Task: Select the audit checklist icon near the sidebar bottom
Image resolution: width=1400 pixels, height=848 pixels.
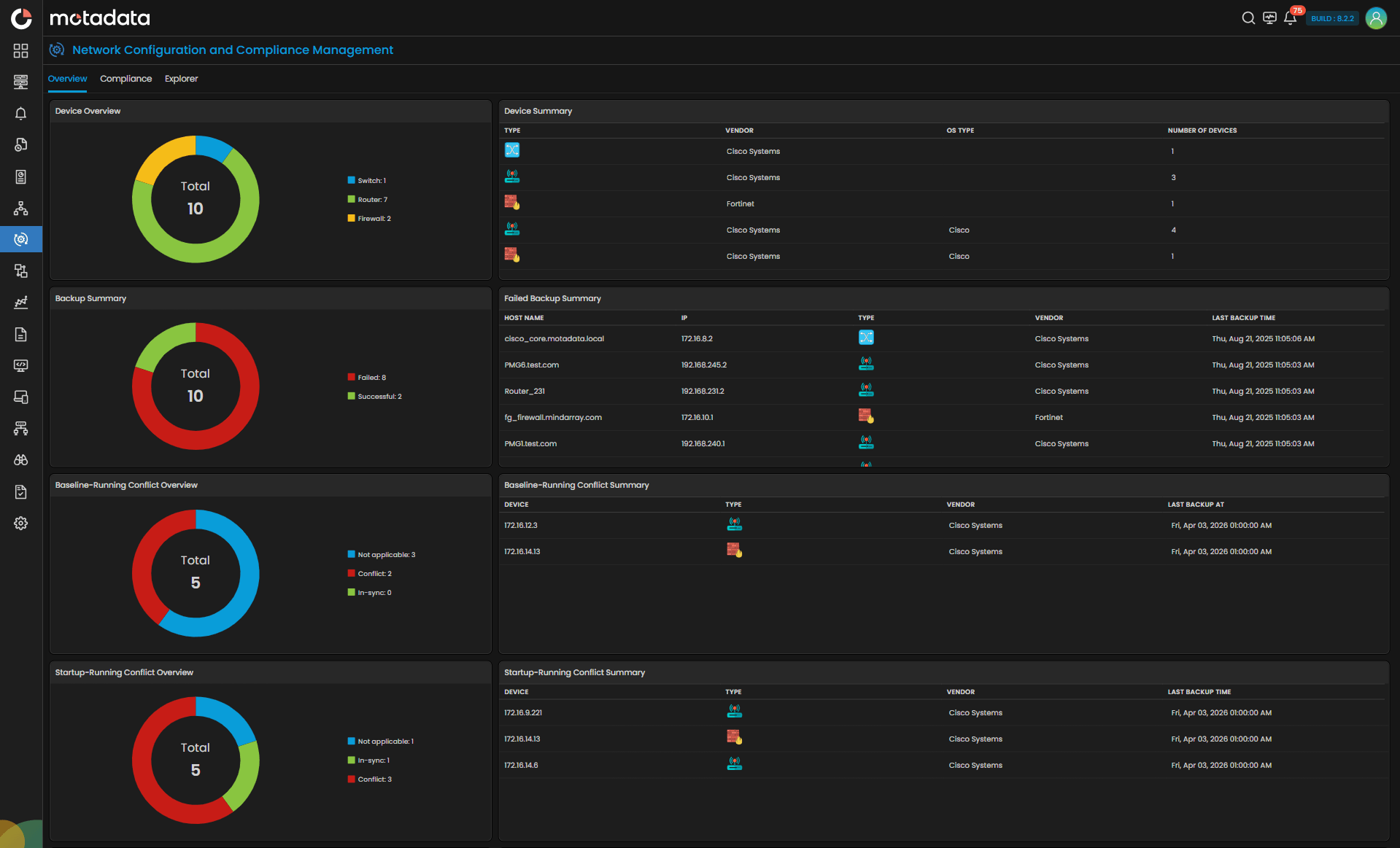Action: 20,491
